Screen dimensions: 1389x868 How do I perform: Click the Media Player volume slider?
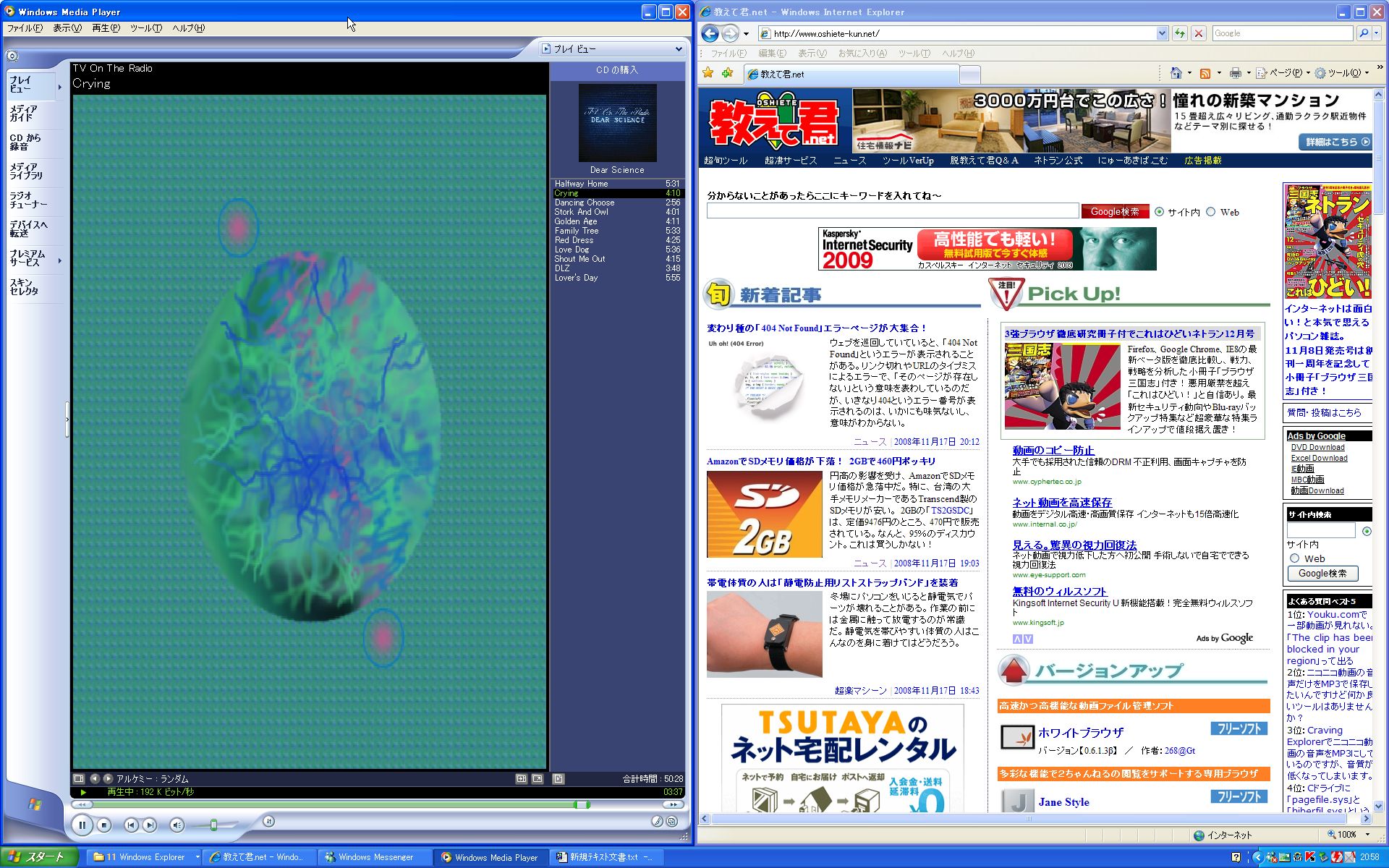214,825
